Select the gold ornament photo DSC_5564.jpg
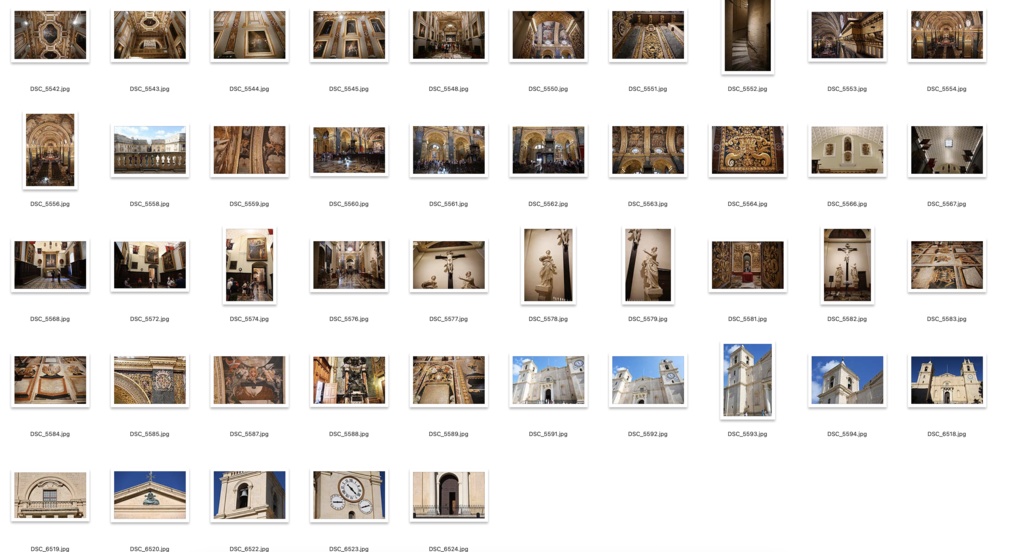The image size is (1024, 552). tap(748, 150)
